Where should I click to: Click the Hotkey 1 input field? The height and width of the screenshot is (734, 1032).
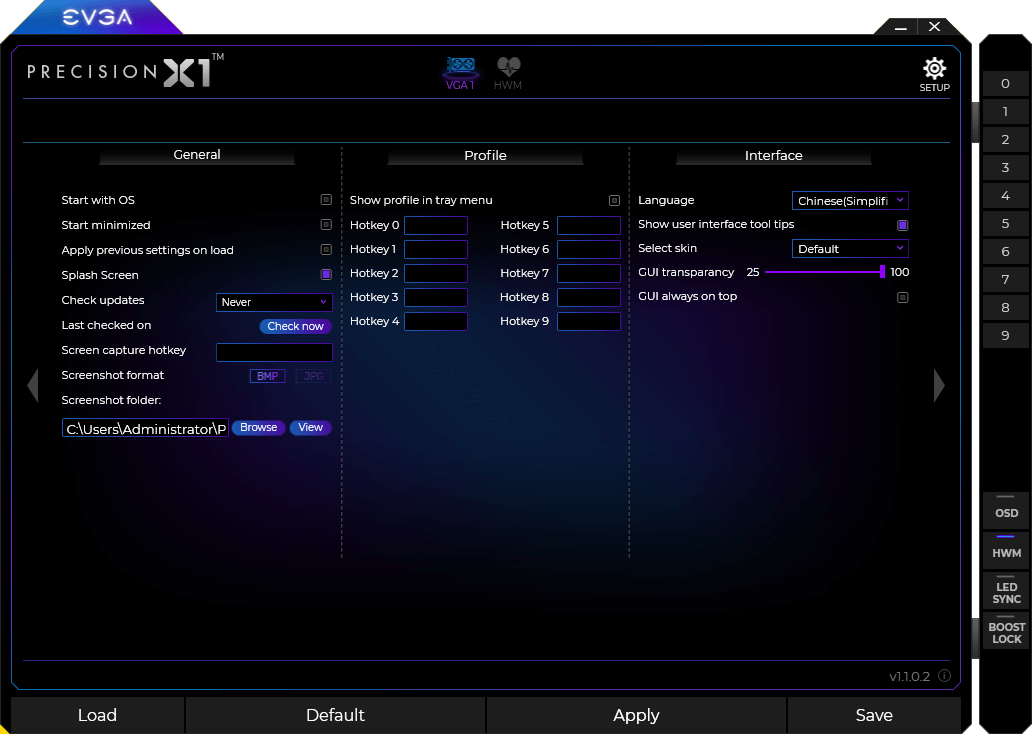(x=436, y=249)
